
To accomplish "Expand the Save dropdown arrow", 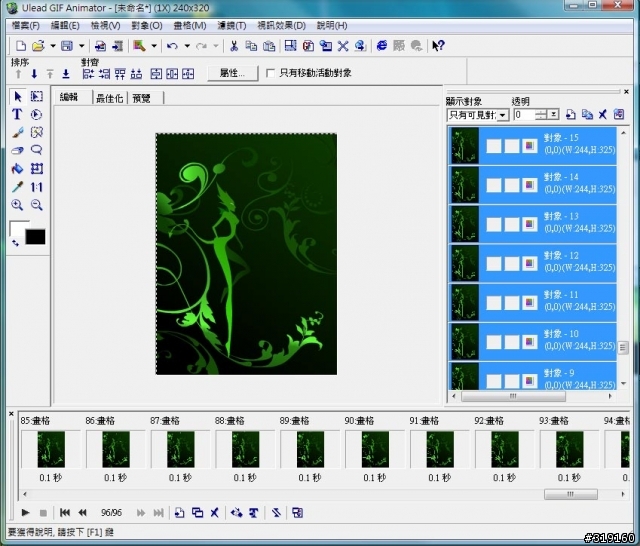I will [x=82, y=46].
